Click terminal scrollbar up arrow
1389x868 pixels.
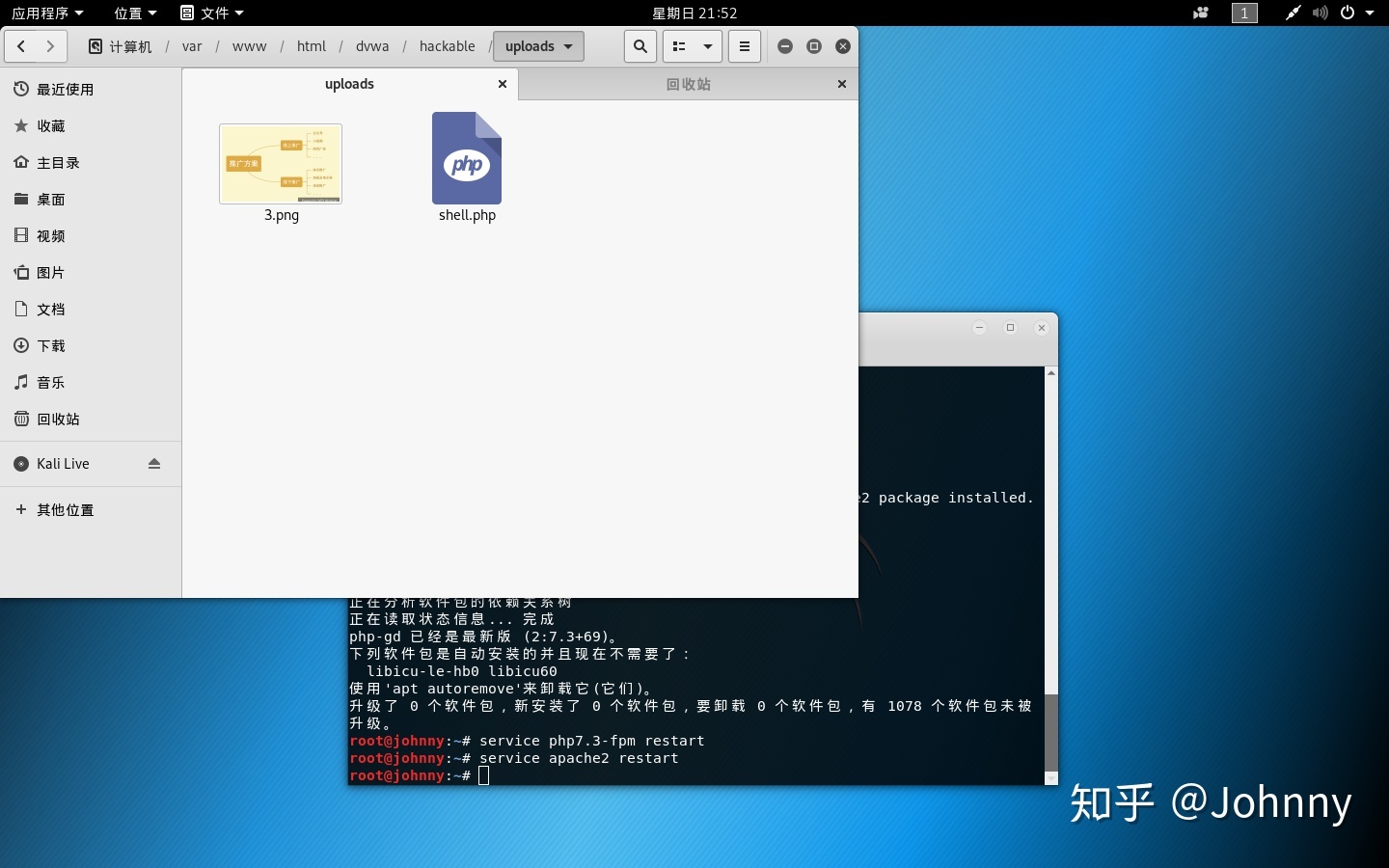coord(1051,372)
